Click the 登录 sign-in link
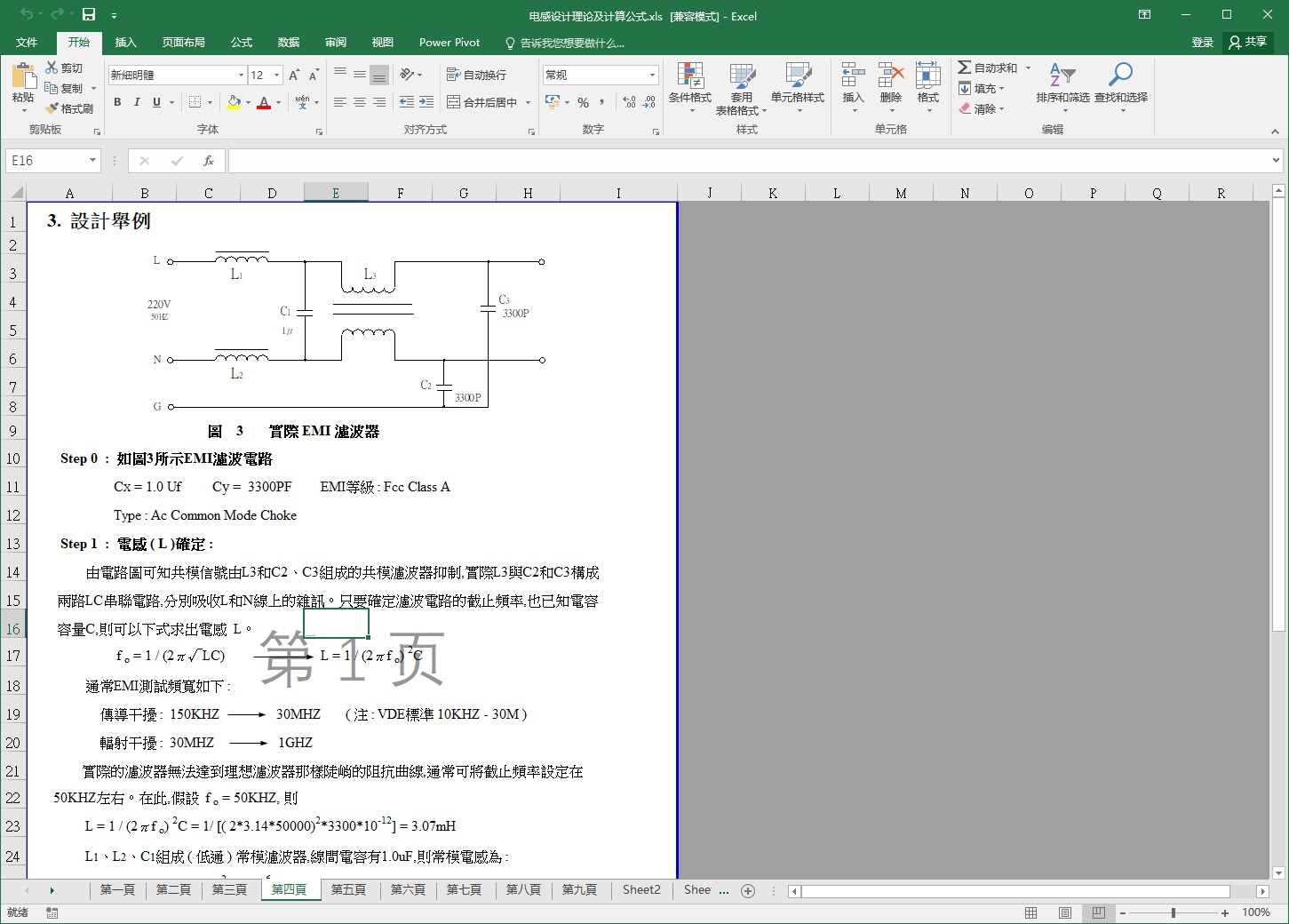Viewport: 1289px width, 924px height. pos(1202,42)
